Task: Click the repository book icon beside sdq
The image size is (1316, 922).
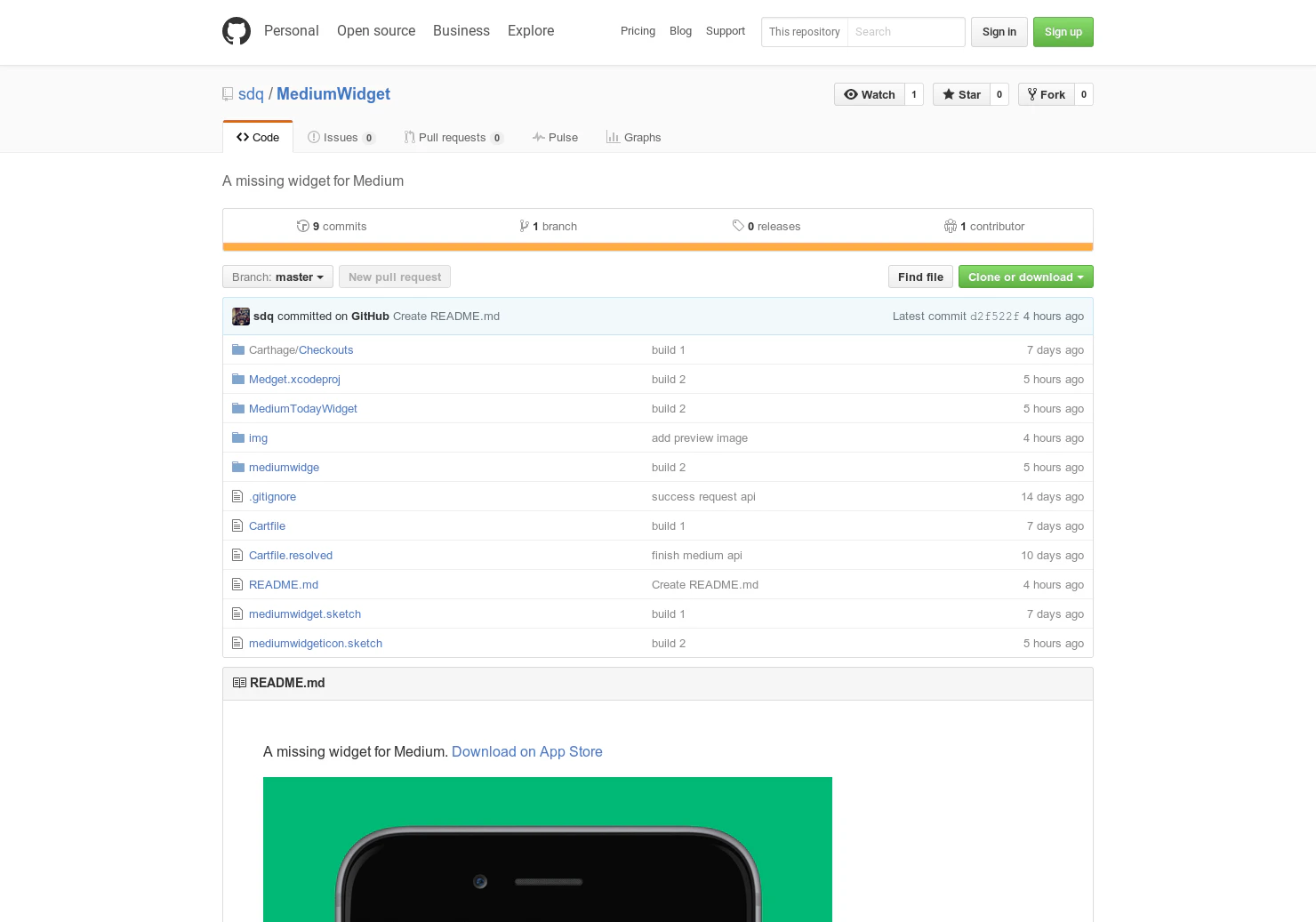Action: click(x=228, y=93)
